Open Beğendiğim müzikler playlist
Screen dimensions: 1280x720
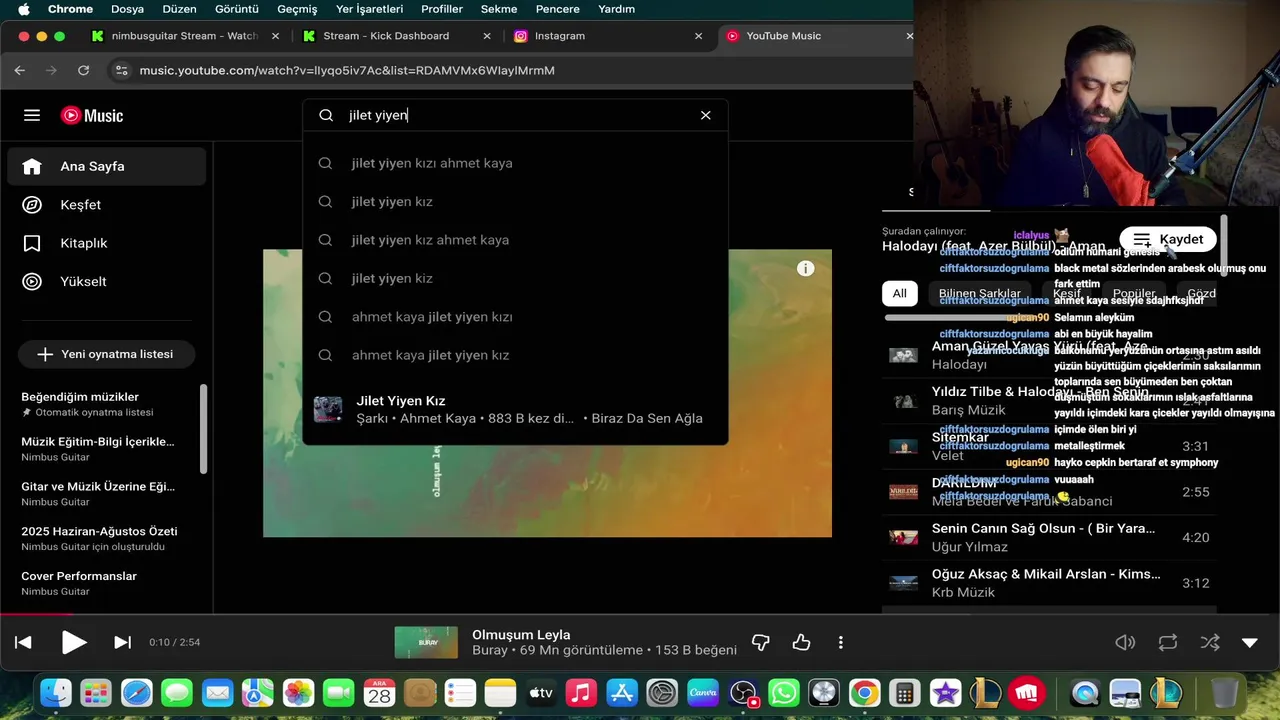[x=100, y=404]
